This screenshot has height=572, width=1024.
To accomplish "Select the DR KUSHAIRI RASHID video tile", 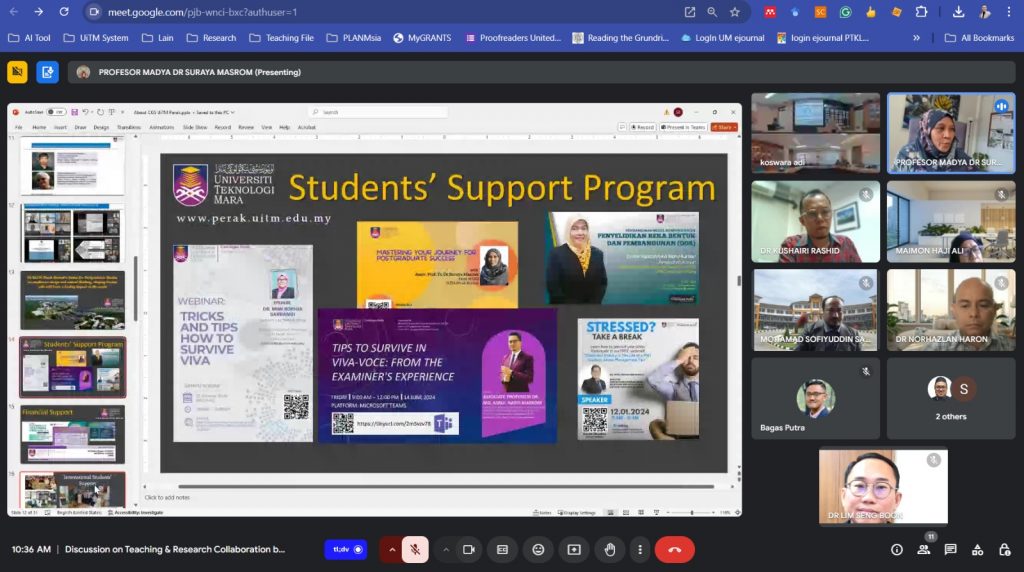I will (x=815, y=222).
